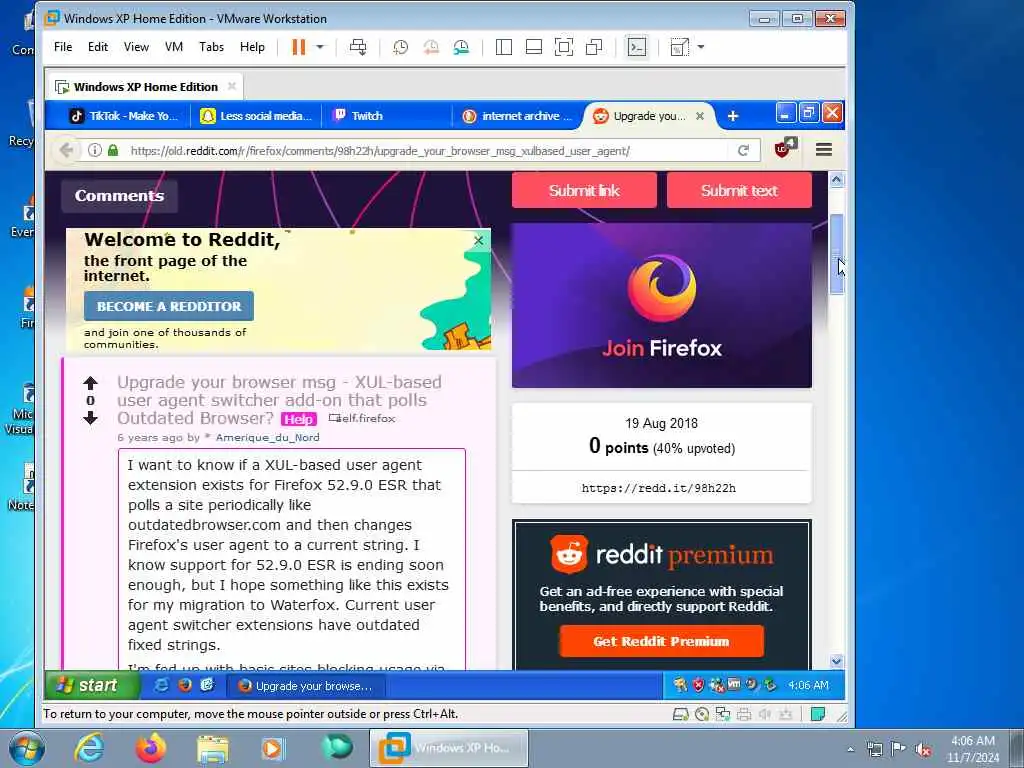1024x768 pixels.
Task: Enter VMware full screen mode
Action: click(x=564, y=47)
